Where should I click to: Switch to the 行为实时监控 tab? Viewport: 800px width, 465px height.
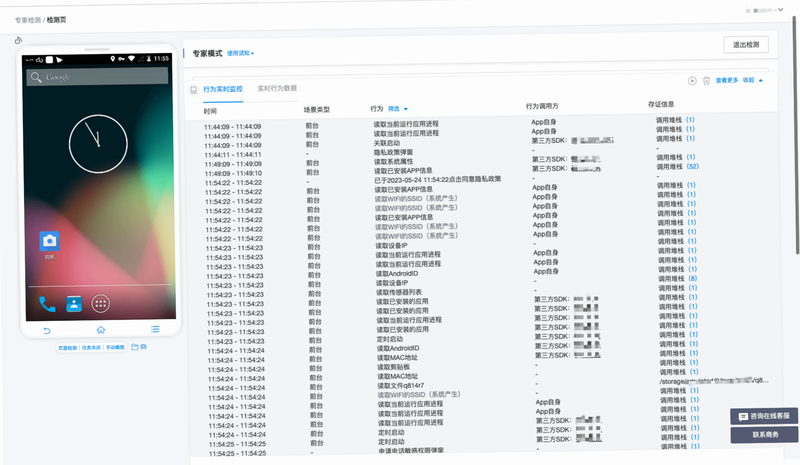click(x=222, y=89)
